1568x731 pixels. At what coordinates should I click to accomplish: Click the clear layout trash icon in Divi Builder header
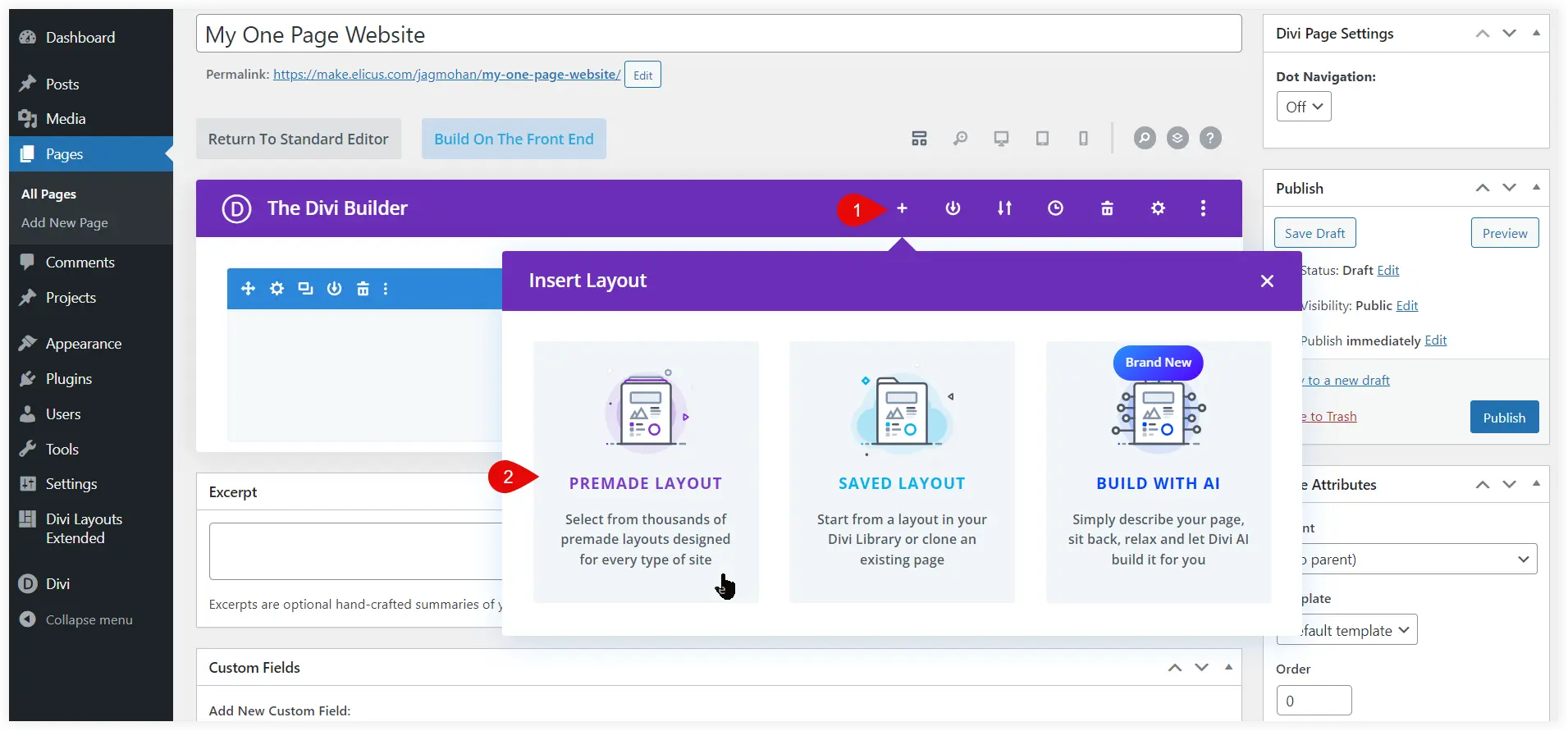[x=1107, y=208]
